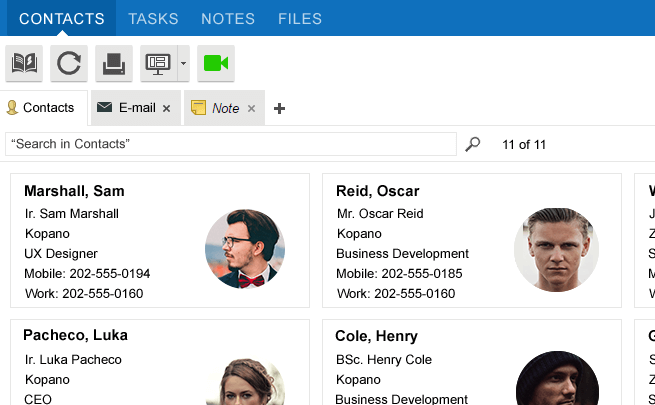Image resolution: width=655 pixels, height=405 pixels.
Task: Click Oscar Reid's mobile number 202-555-0185
Action: pos(422,273)
